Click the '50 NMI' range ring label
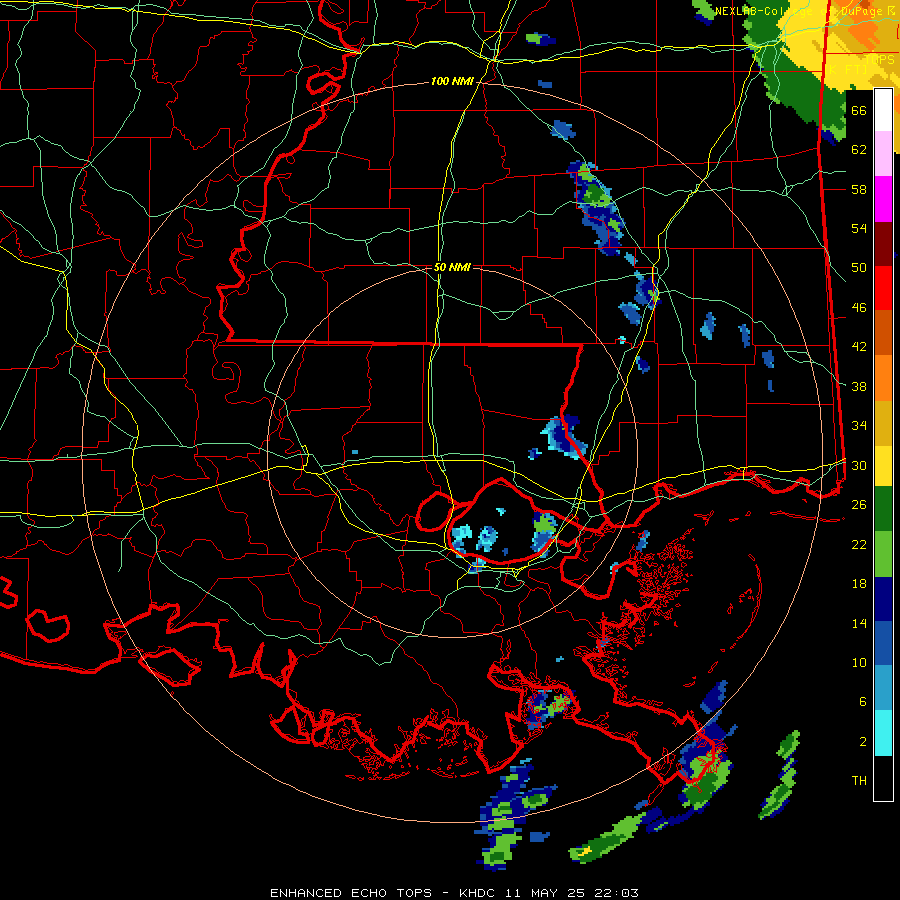This screenshot has height=900, width=900. [452, 267]
